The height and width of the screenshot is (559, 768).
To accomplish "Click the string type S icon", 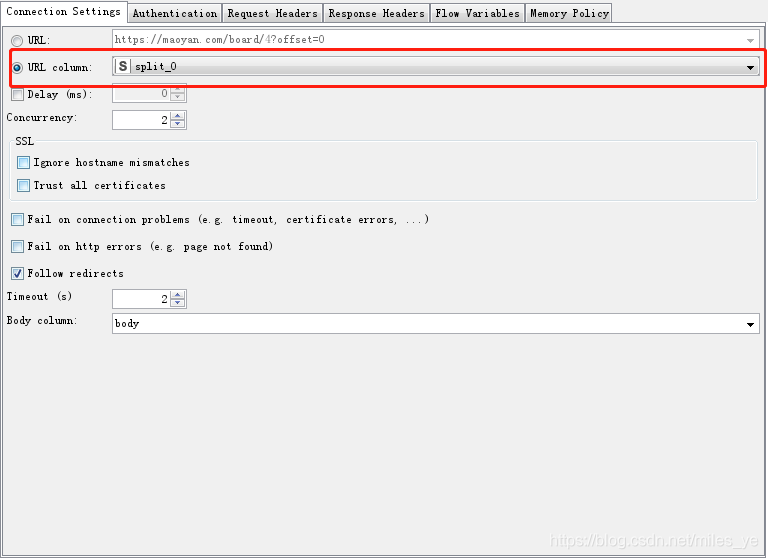I will coord(123,66).
